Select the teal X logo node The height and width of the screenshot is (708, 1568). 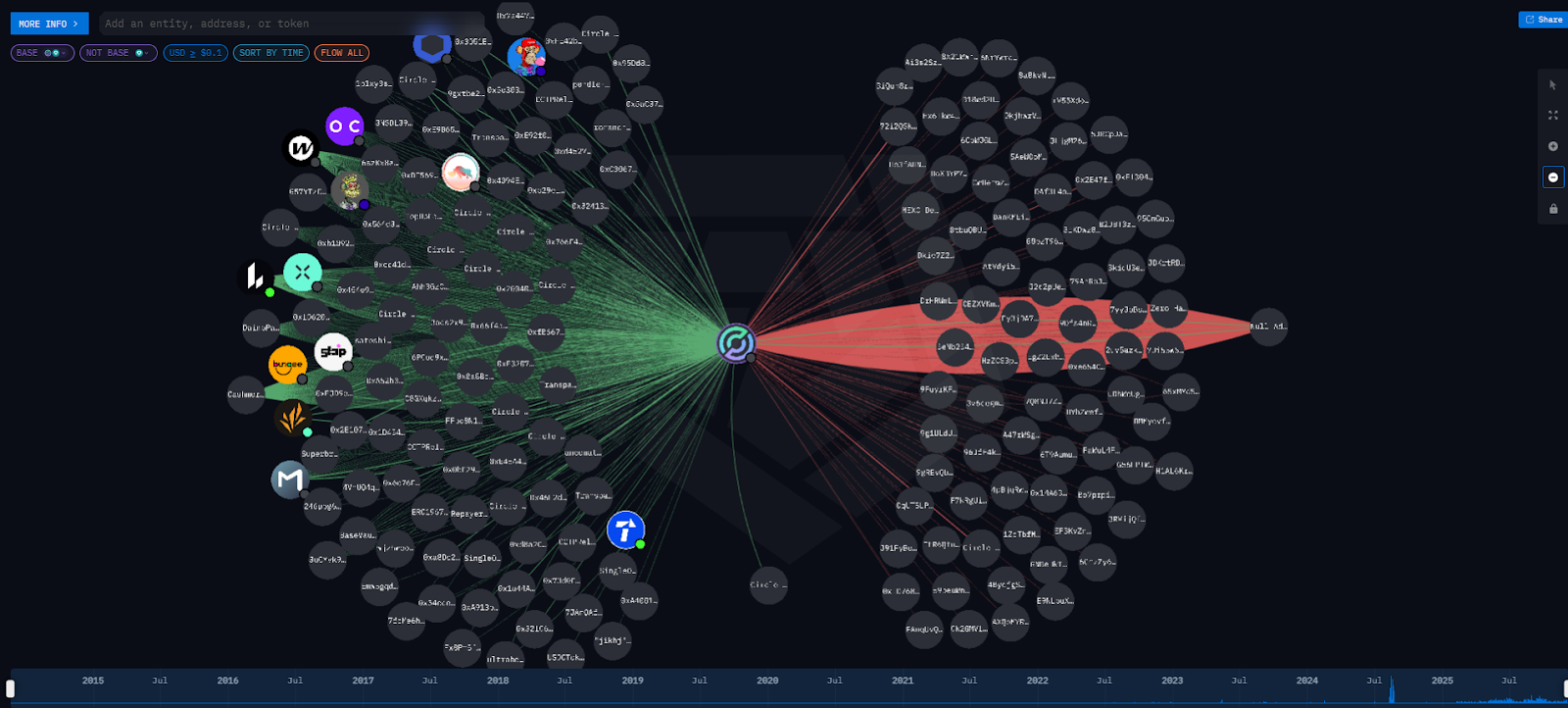coord(303,273)
